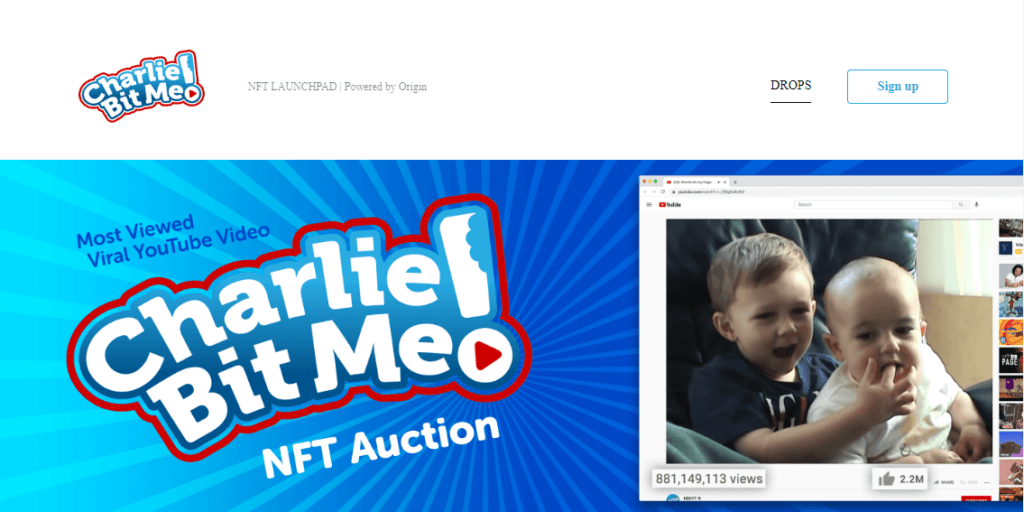Viewport: 1024px width, 512px height.
Task: Select the Charlie bit my finger browser tab
Action: click(x=696, y=182)
